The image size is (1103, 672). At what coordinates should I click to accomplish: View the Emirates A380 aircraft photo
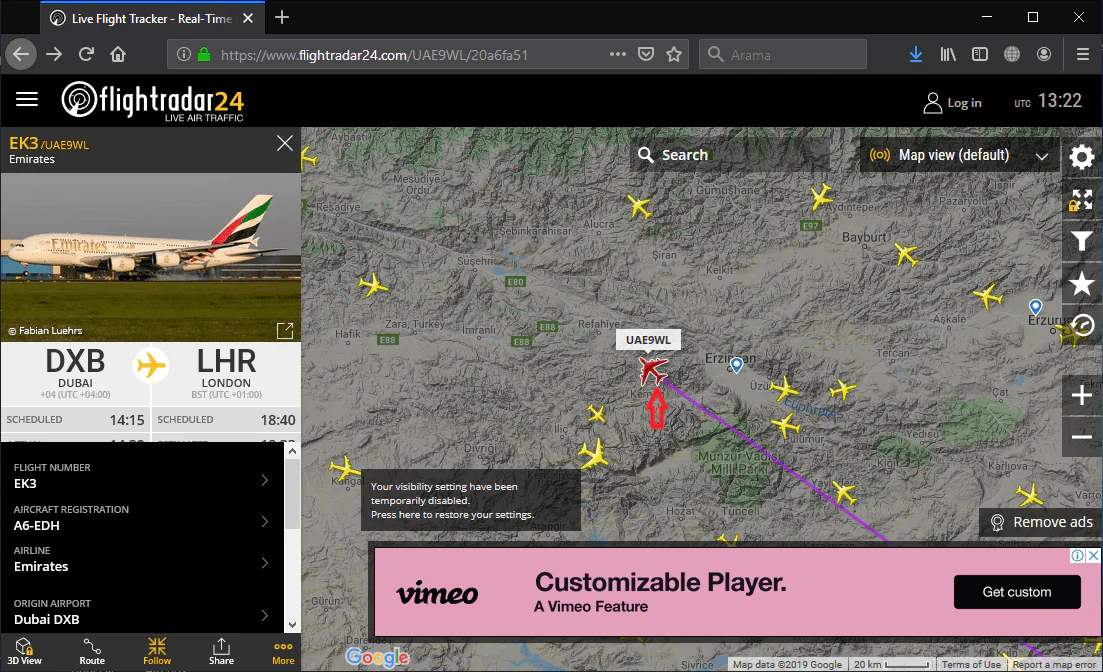[x=151, y=258]
